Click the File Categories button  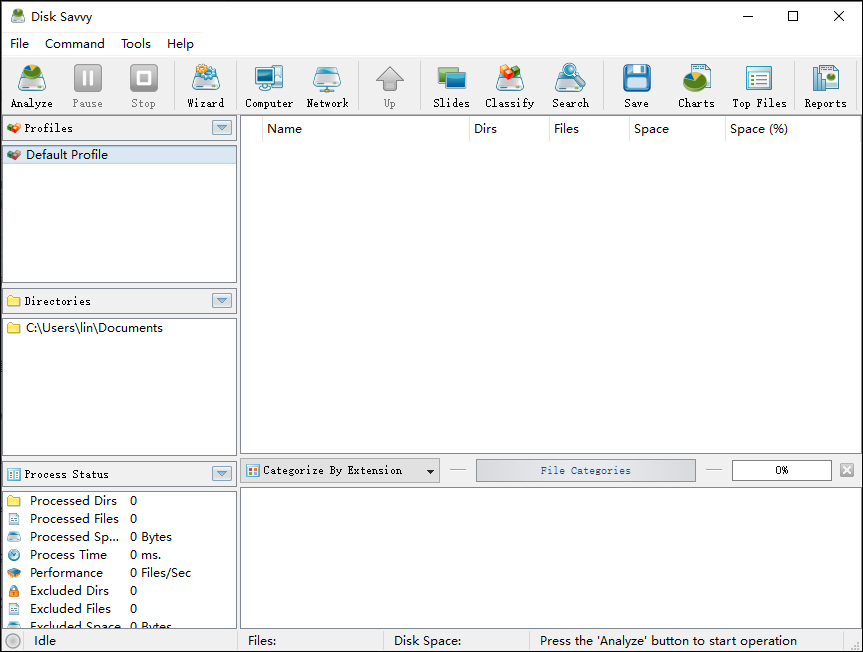(x=585, y=471)
